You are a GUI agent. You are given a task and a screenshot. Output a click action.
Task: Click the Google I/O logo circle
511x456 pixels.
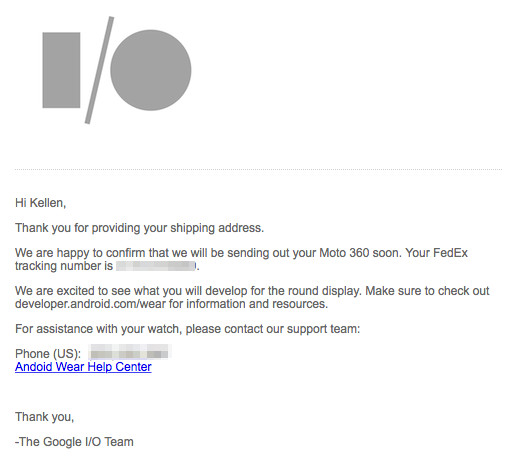(151, 70)
